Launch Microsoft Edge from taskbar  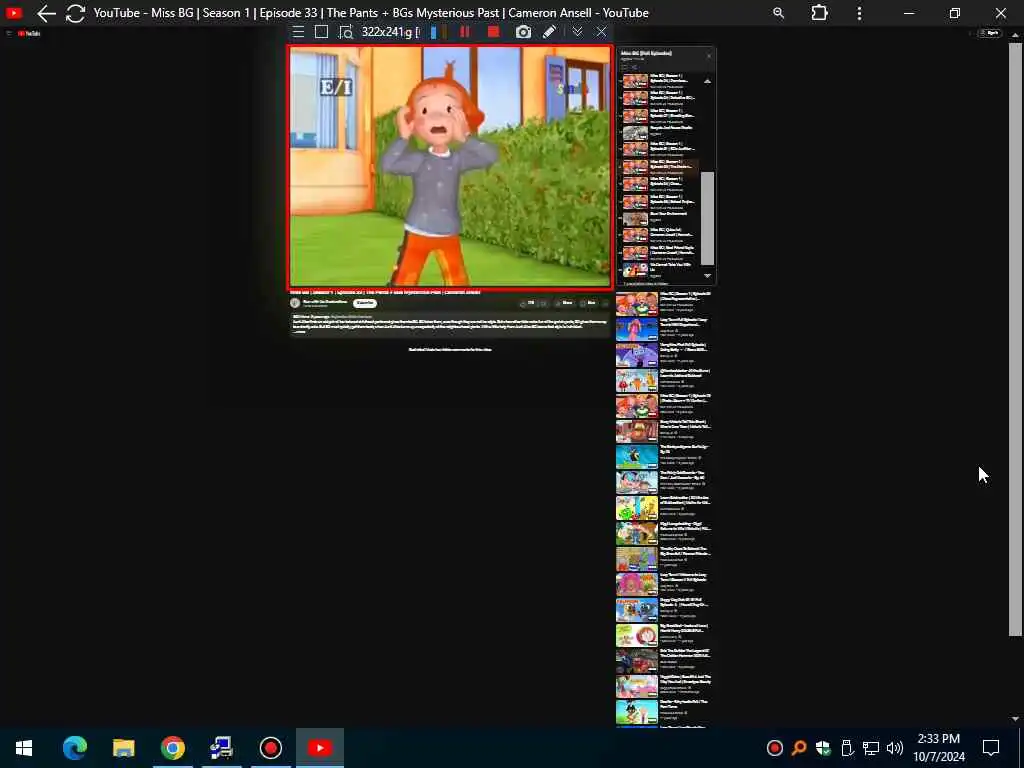pos(74,748)
